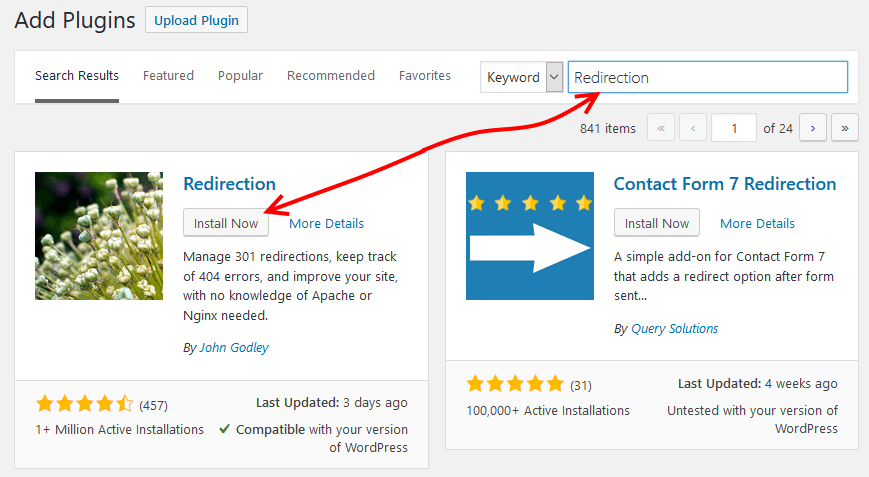
Task: Click the first page double-arrow button
Action: tap(661, 128)
